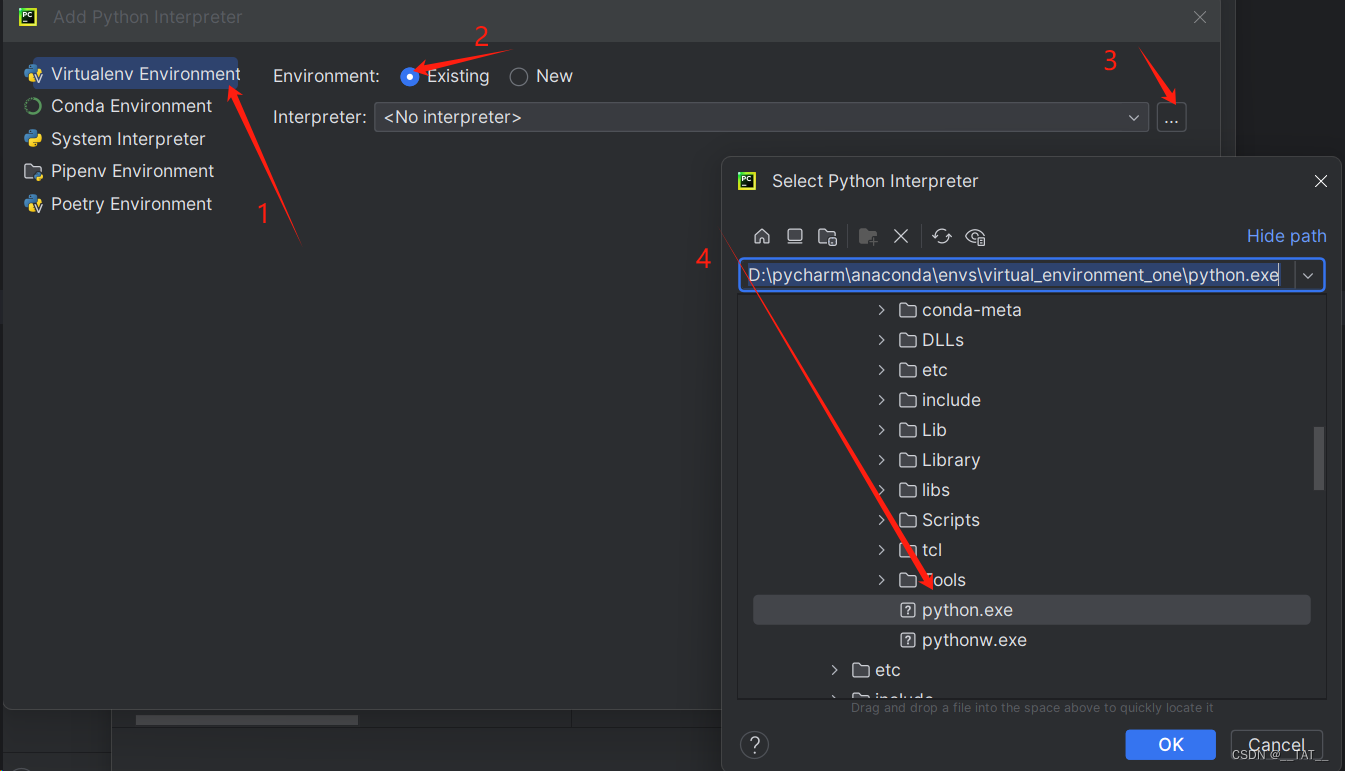1345x771 pixels.
Task: Select the Library folder row
Action: click(1031, 460)
